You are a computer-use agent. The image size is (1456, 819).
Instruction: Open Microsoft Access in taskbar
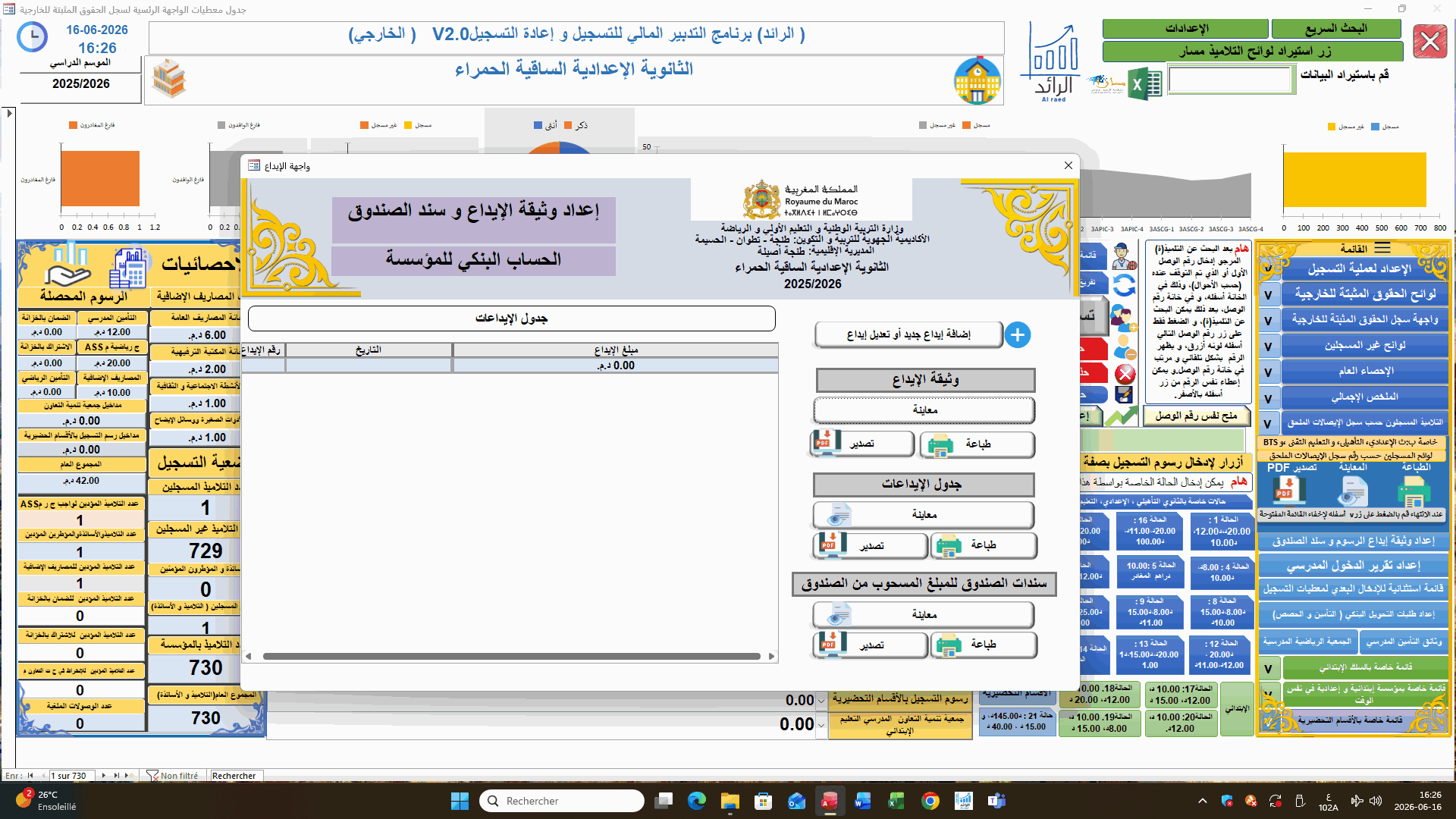click(830, 801)
